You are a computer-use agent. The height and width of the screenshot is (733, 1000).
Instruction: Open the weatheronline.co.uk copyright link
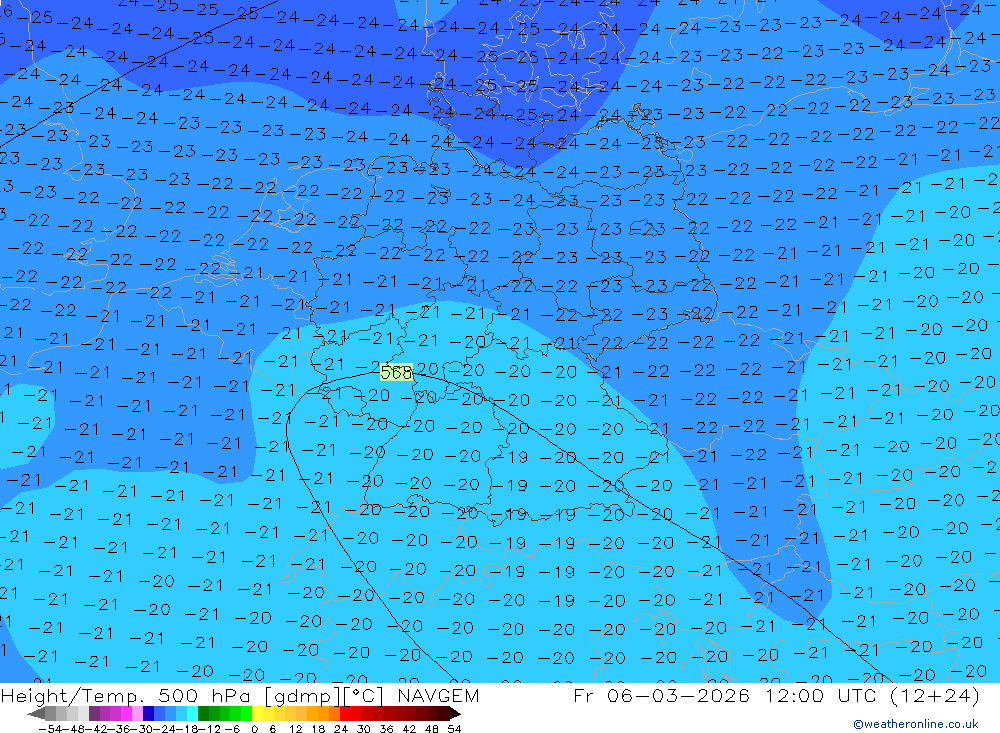point(916,724)
